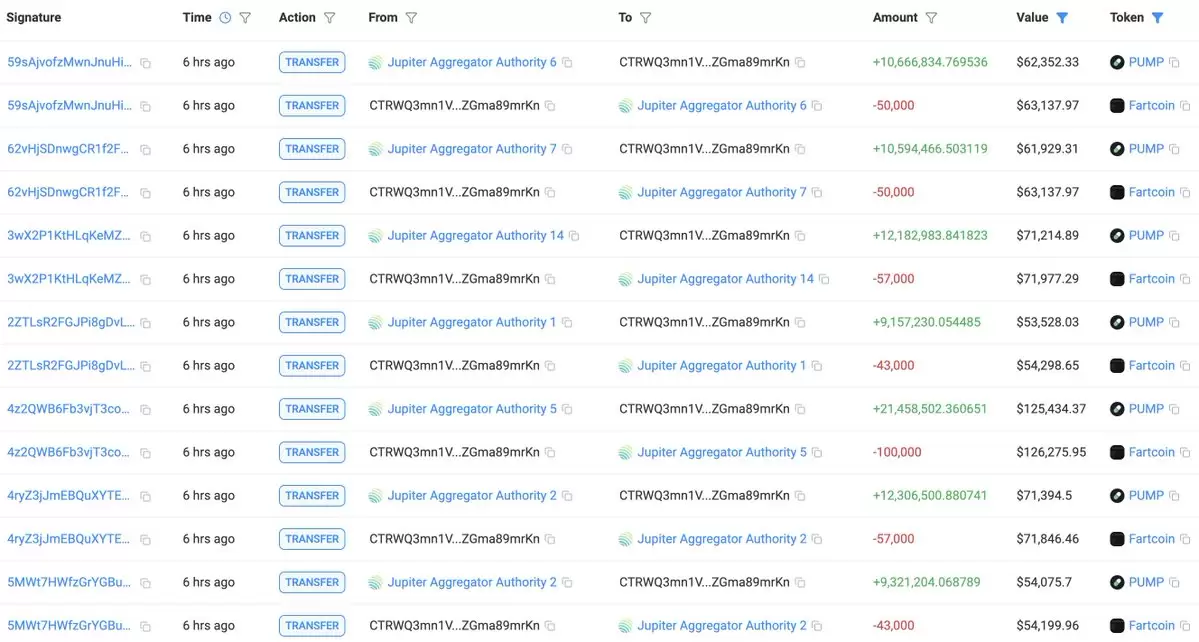Copy To address in +9,157,230.054485 row
Viewport: 1199px width, 642px height.
(800, 323)
